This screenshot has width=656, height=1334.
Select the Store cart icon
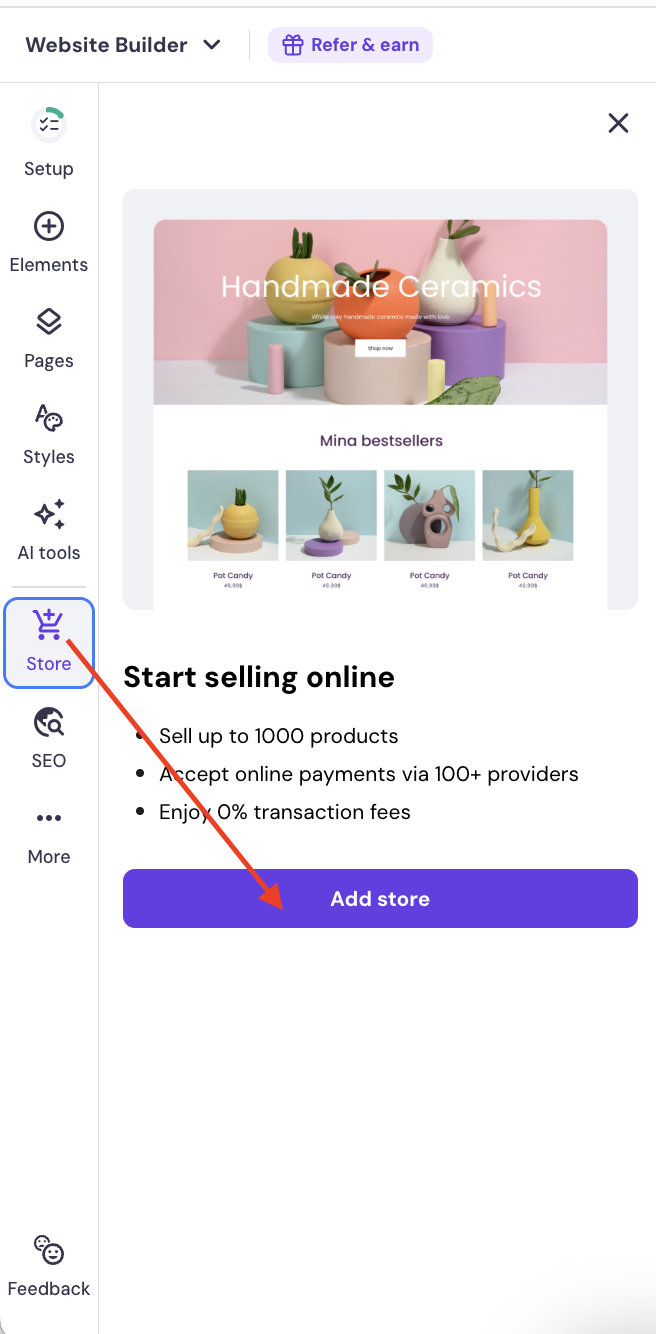[48, 625]
